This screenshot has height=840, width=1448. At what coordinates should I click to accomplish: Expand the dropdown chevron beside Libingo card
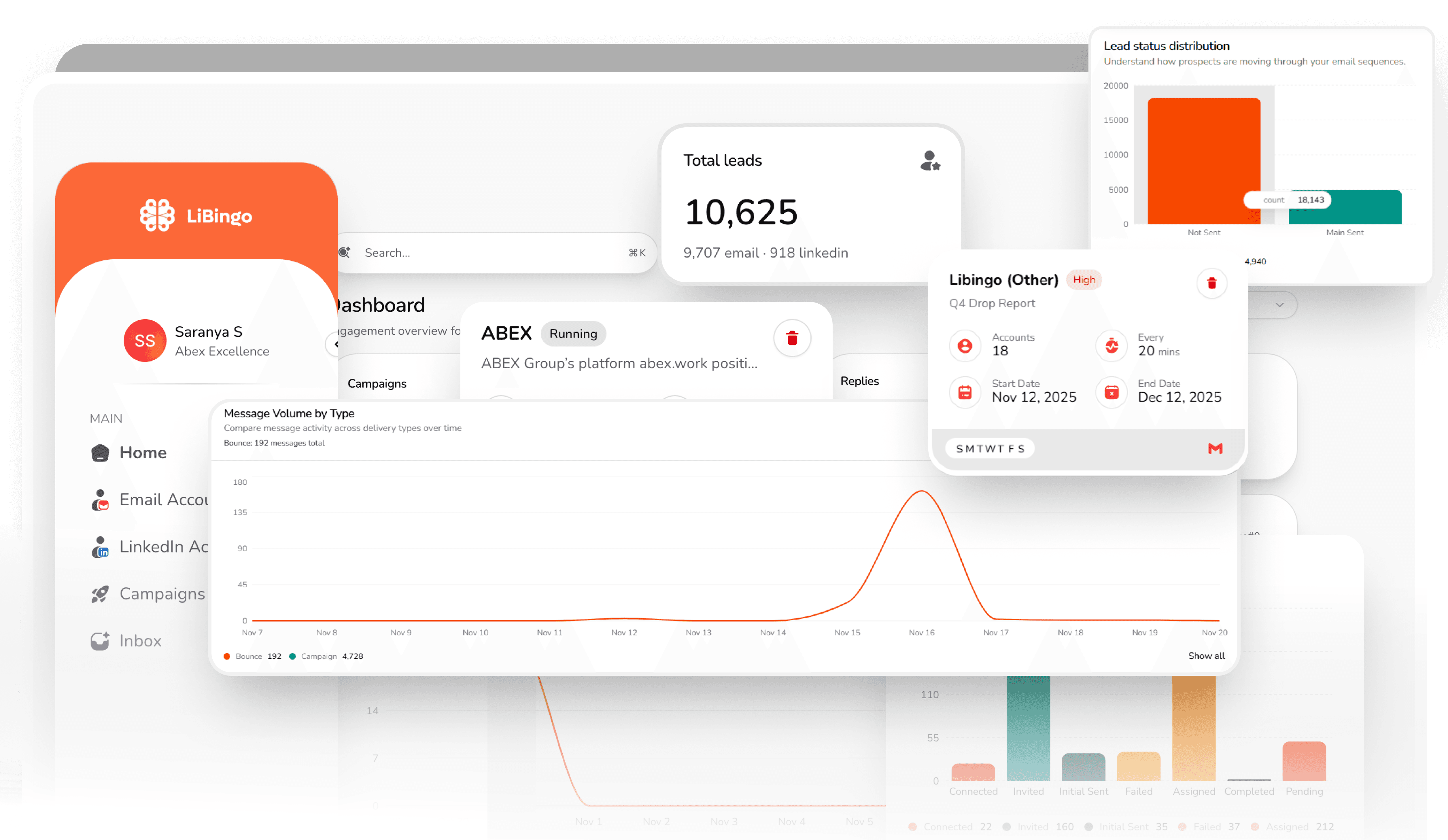[x=1279, y=305]
